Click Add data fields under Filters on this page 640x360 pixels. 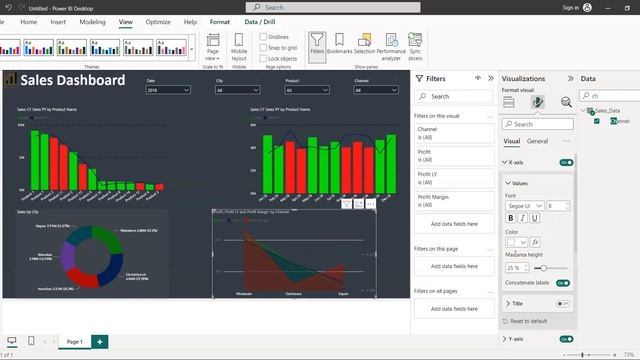click(454, 266)
